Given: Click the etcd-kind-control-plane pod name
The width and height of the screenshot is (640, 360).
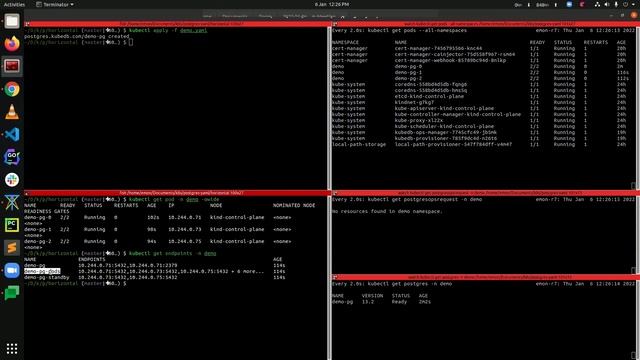Looking at the screenshot, I should [429, 96].
